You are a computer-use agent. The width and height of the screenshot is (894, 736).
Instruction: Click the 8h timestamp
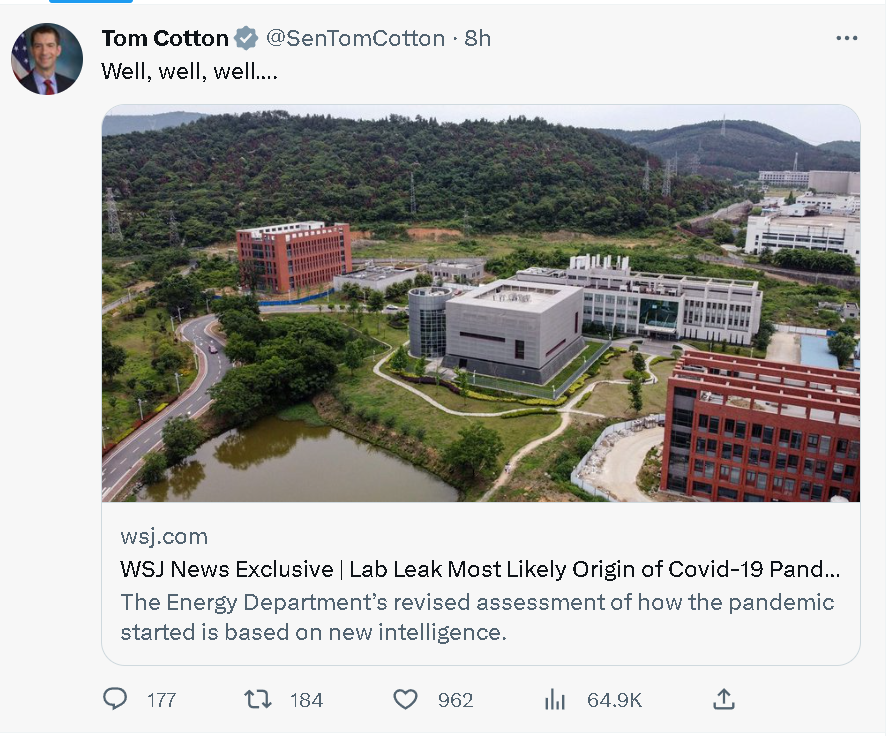478,39
